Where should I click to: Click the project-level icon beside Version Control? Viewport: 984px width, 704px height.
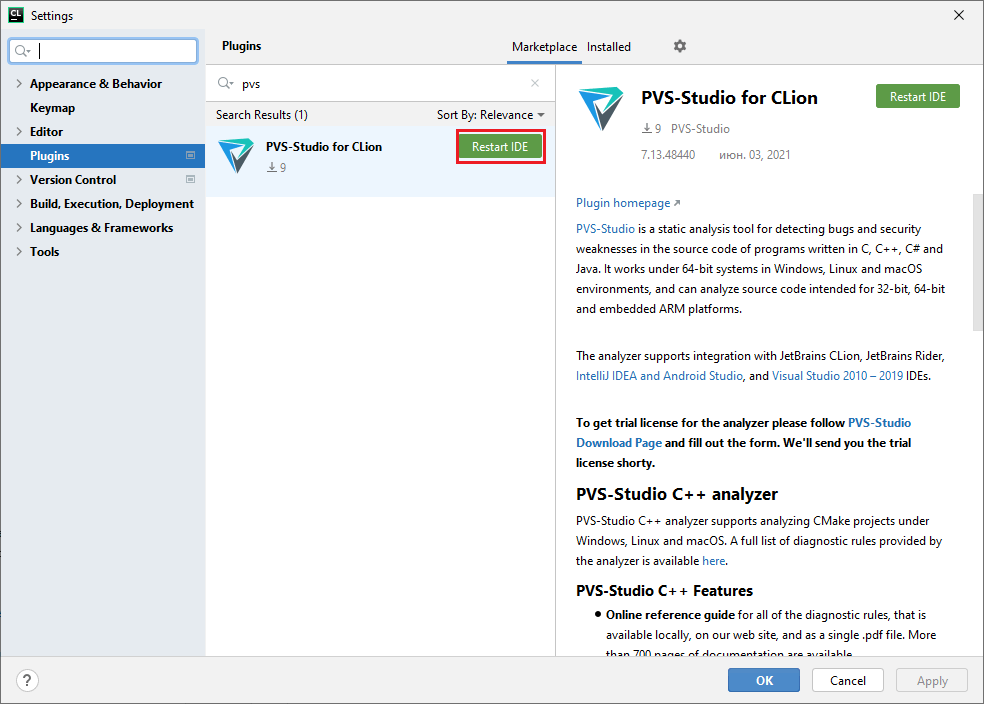click(191, 179)
